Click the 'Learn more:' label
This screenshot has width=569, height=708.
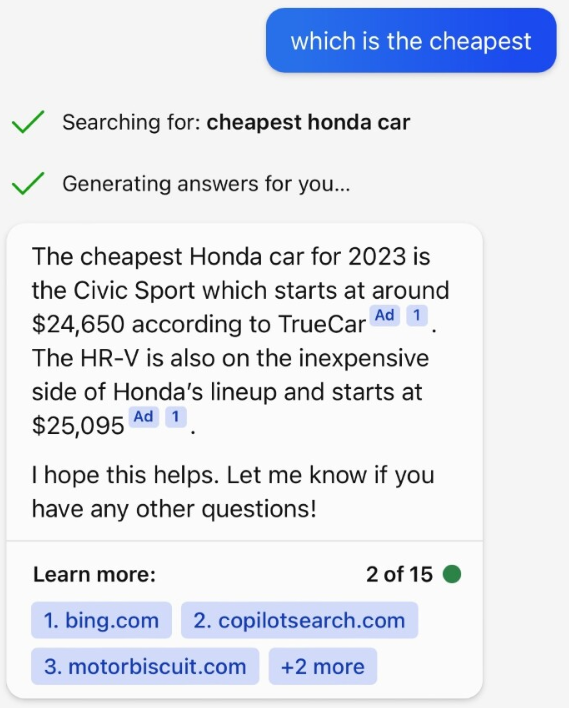[x=94, y=574]
